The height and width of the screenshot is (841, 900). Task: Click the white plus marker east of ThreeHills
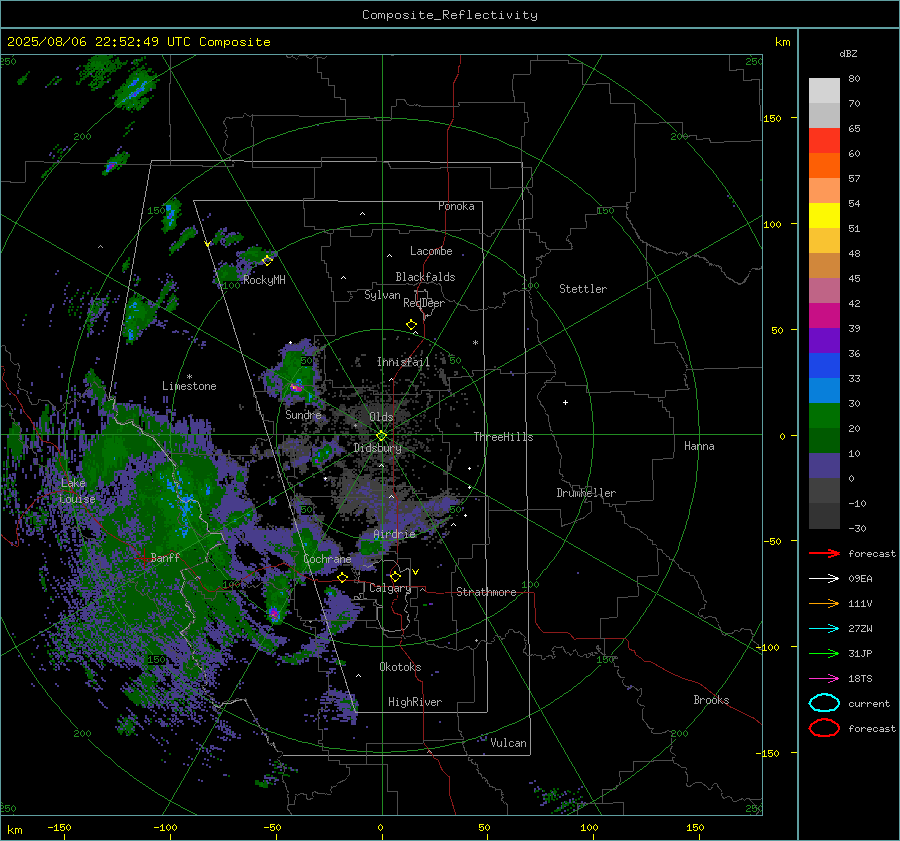click(x=565, y=402)
